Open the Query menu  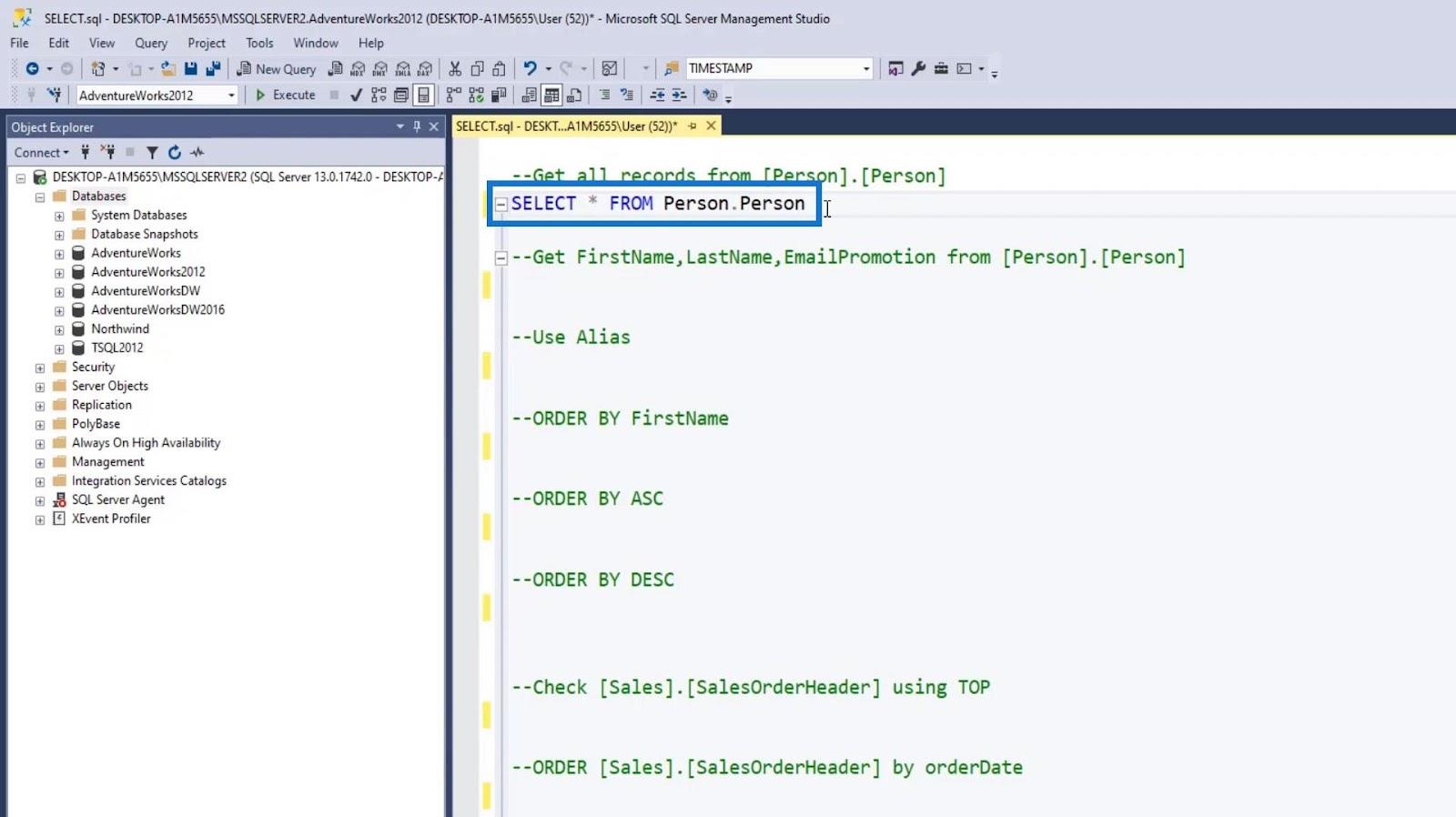[151, 43]
